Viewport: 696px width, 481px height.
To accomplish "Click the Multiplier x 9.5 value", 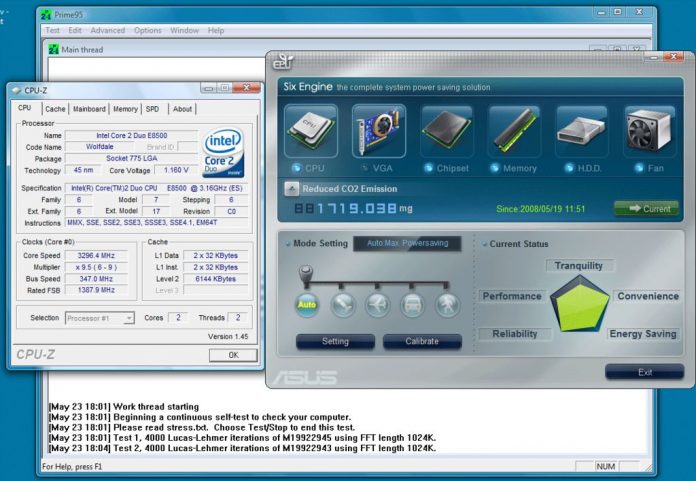I will coord(96,267).
